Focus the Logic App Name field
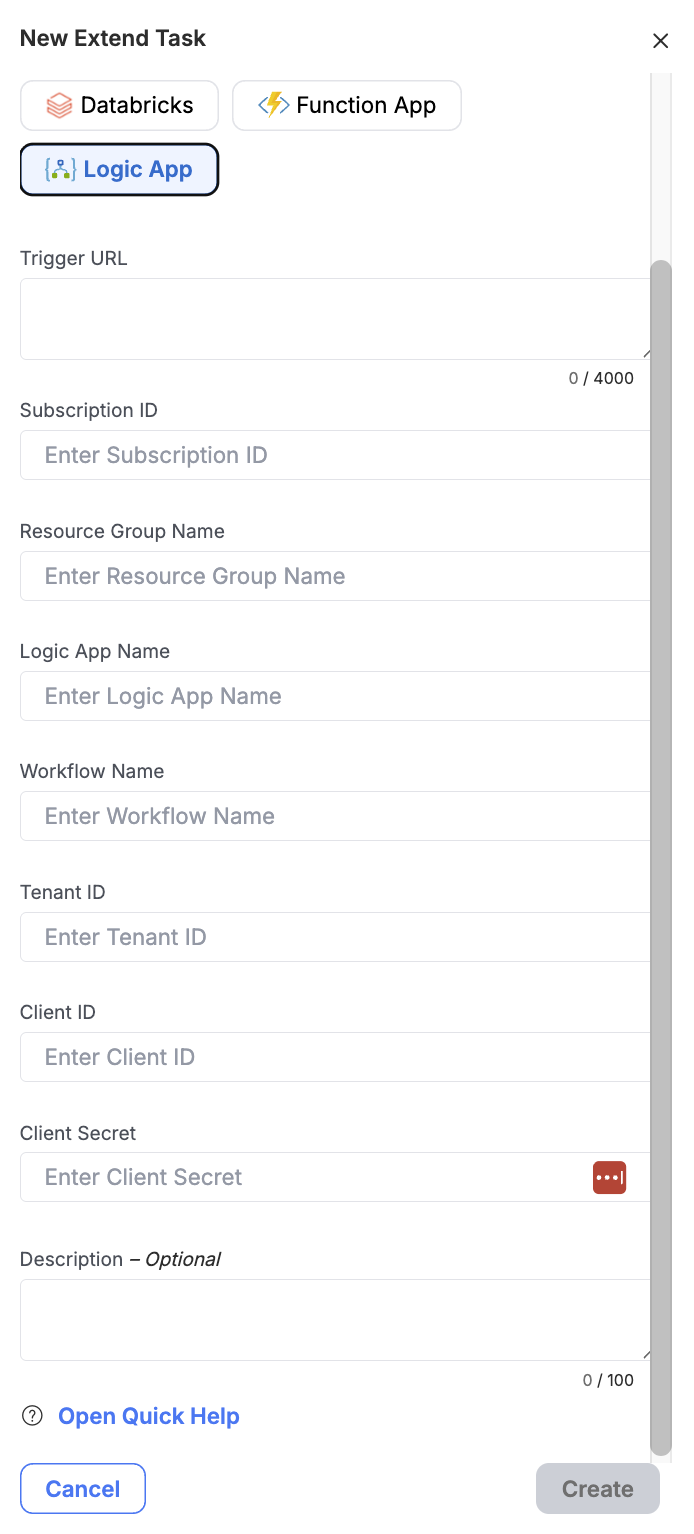The width and height of the screenshot is (694, 1534). [x=334, y=696]
